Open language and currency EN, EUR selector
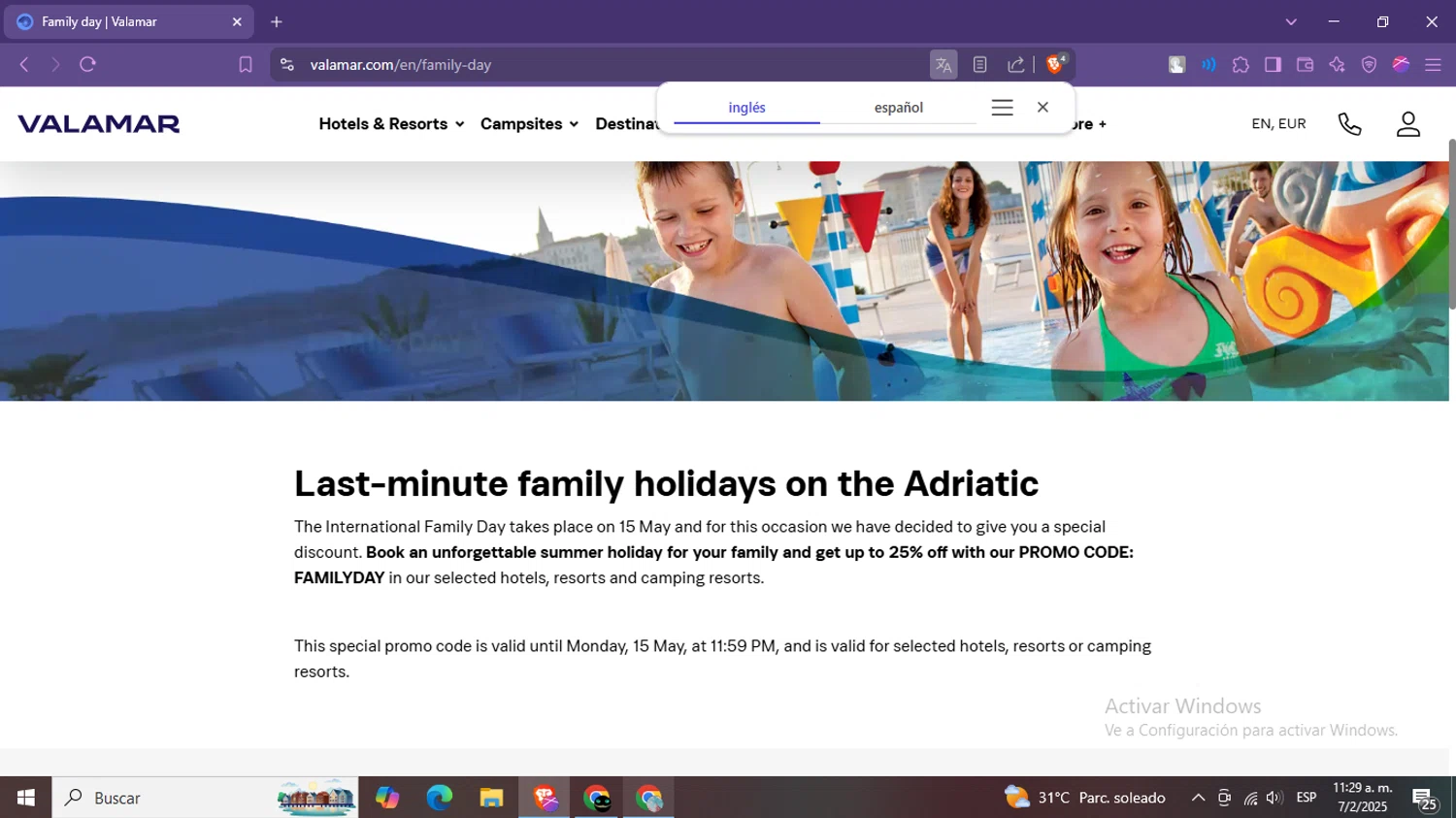This screenshot has width=1456, height=818. [1278, 124]
